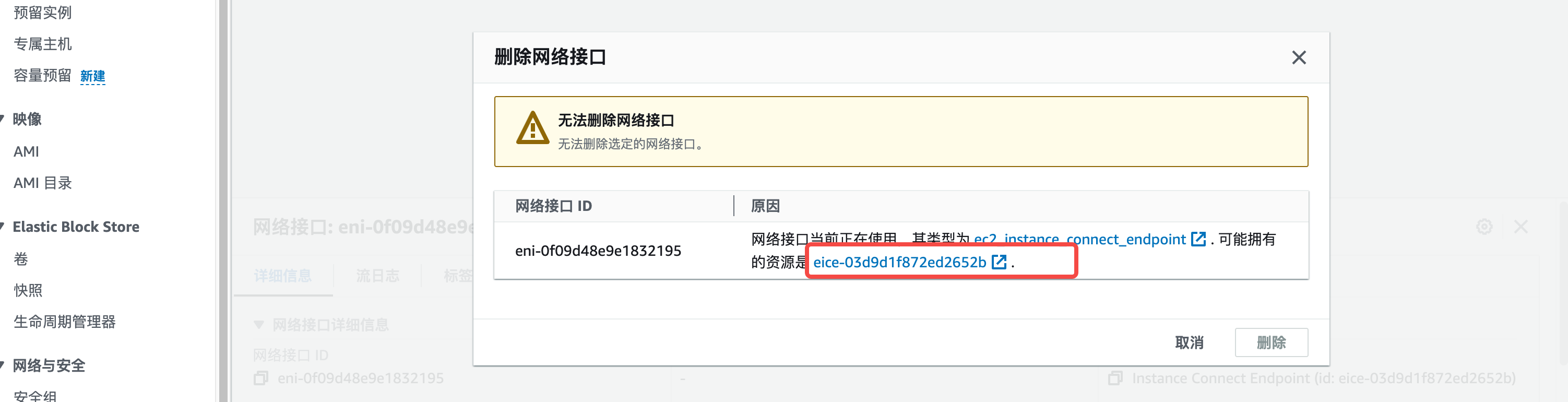Open the gear settings icon of details panel
1568x402 pixels.
1484,227
